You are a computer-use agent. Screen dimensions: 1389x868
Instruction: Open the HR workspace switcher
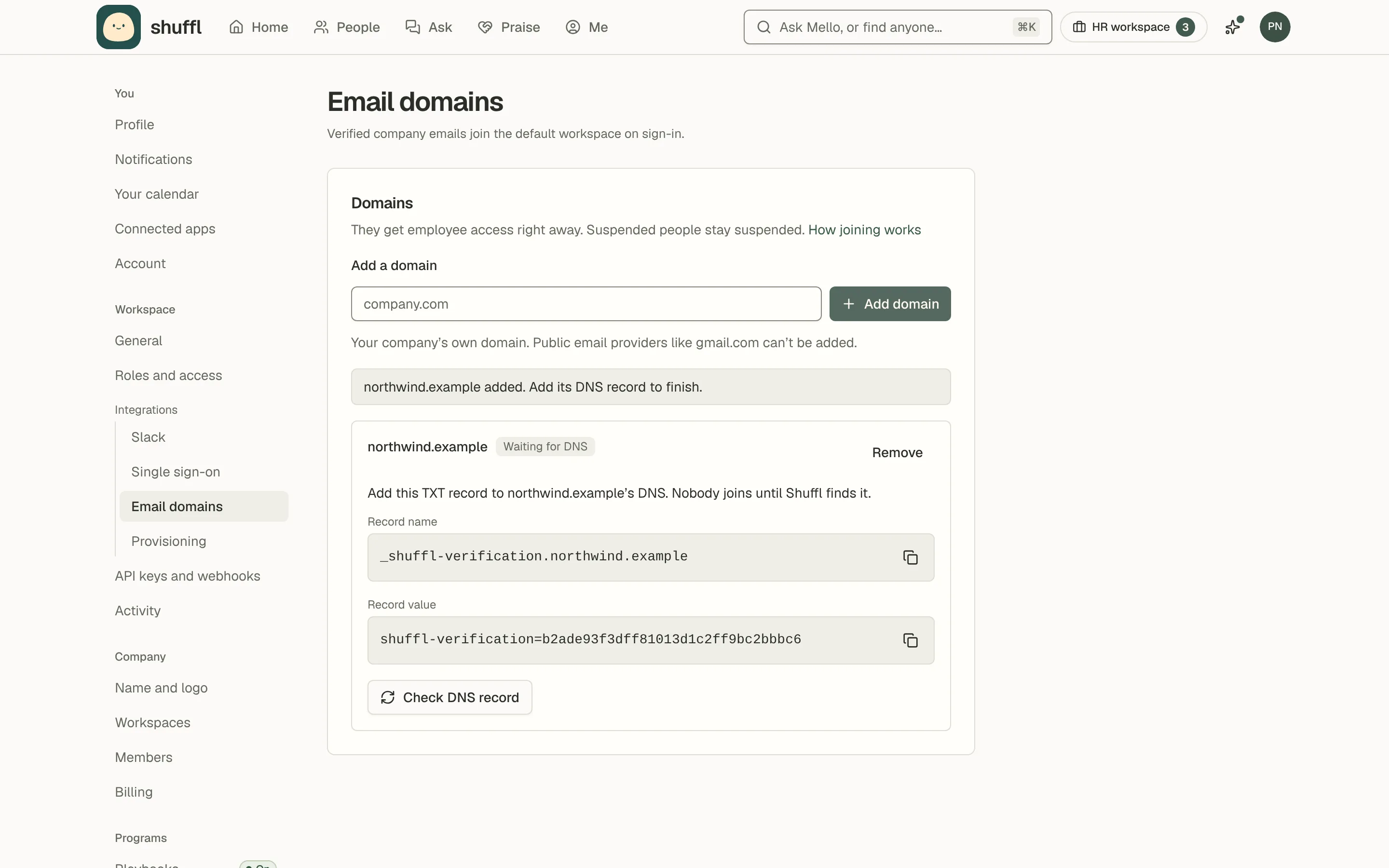point(1133,27)
